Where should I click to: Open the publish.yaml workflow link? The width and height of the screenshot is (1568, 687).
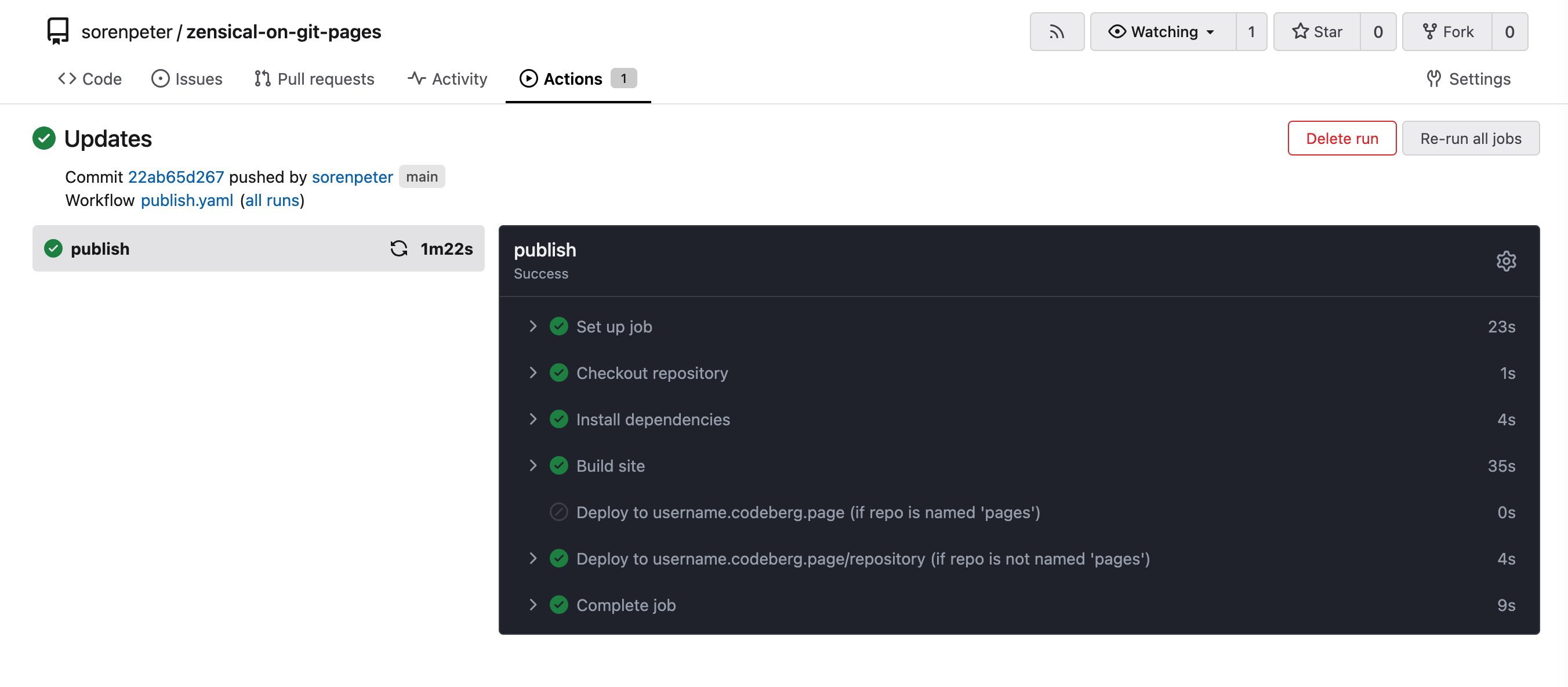pyautogui.click(x=187, y=200)
